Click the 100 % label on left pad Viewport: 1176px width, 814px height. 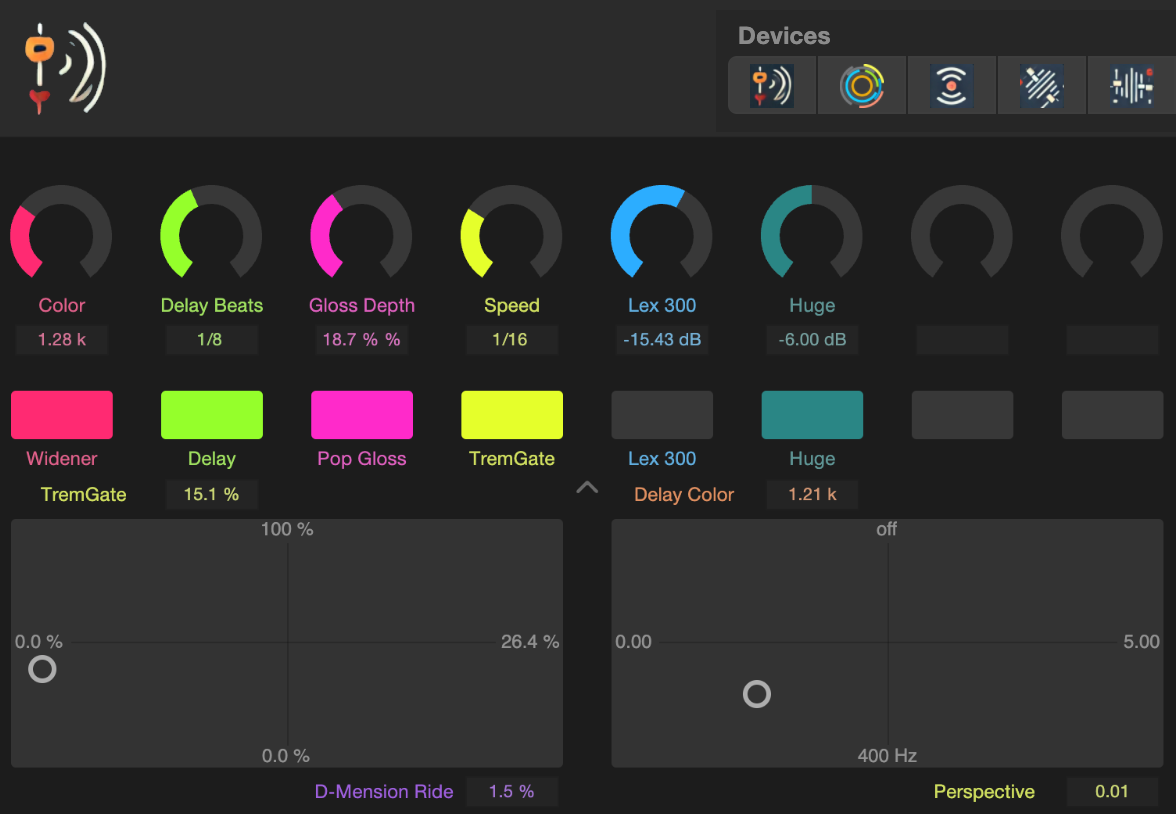(287, 529)
